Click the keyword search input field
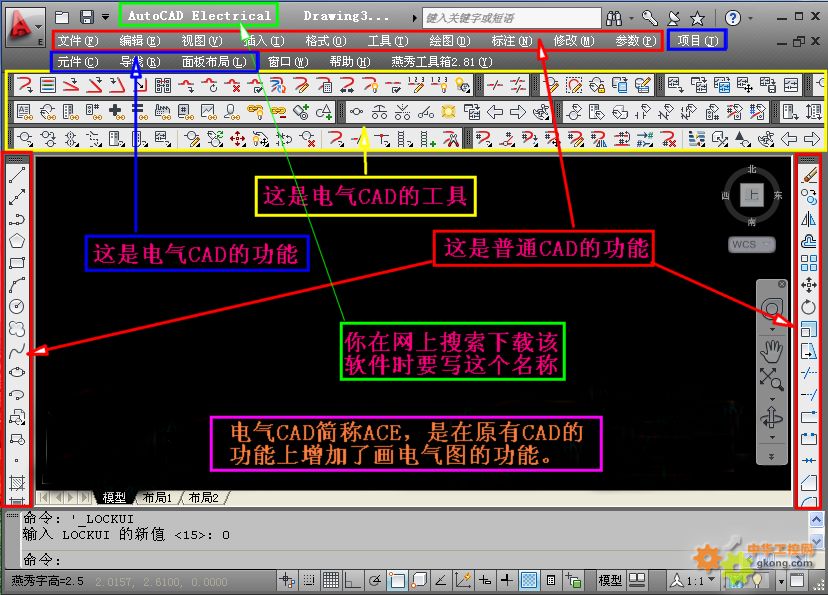 [512, 18]
